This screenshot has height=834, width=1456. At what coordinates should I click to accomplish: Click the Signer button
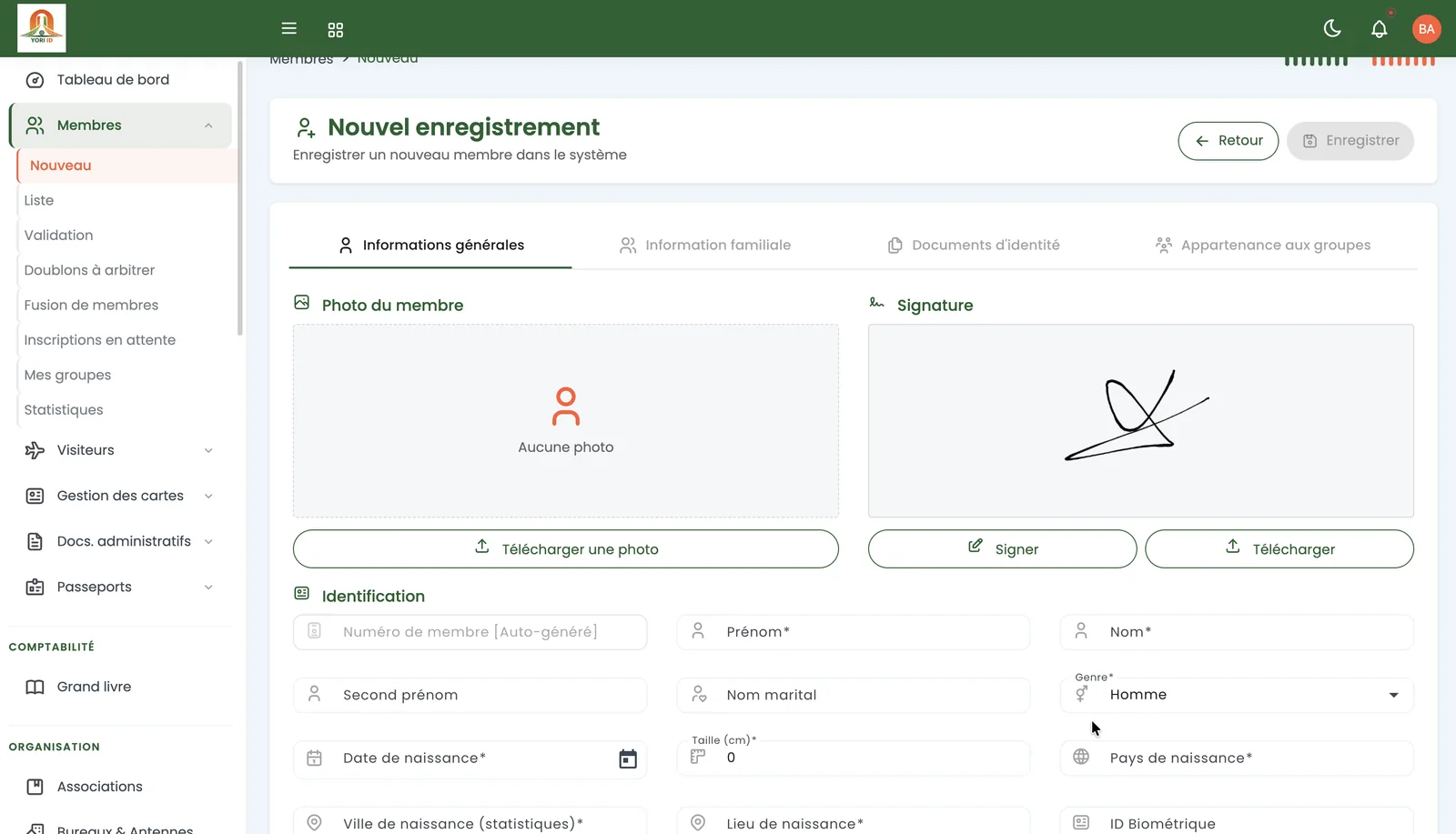point(1002,549)
